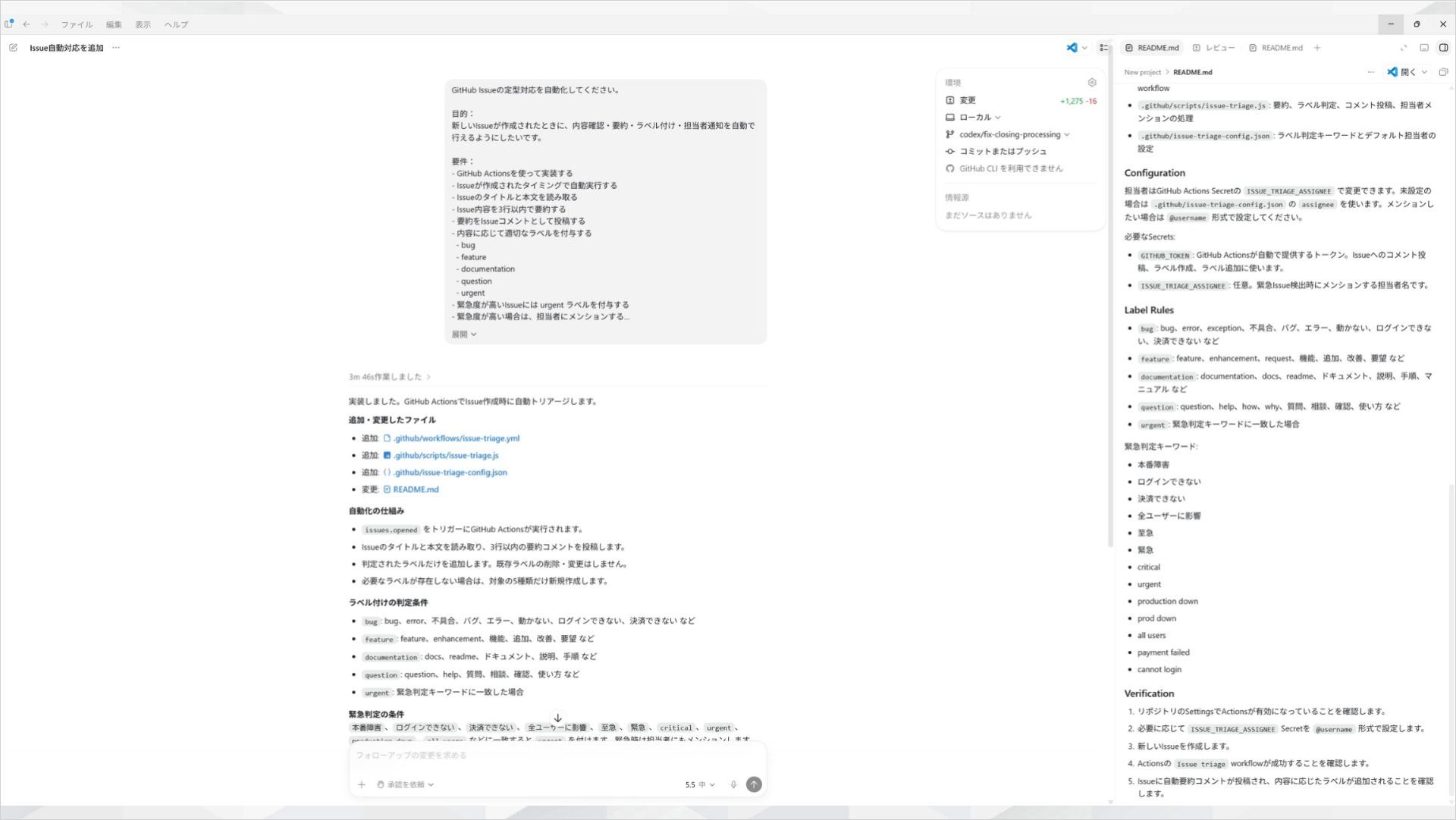The width and height of the screenshot is (1456, 820).
Task: Open the .github/issue-triage-config.json link
Action: pyautogui.click(x=445, y=473)
